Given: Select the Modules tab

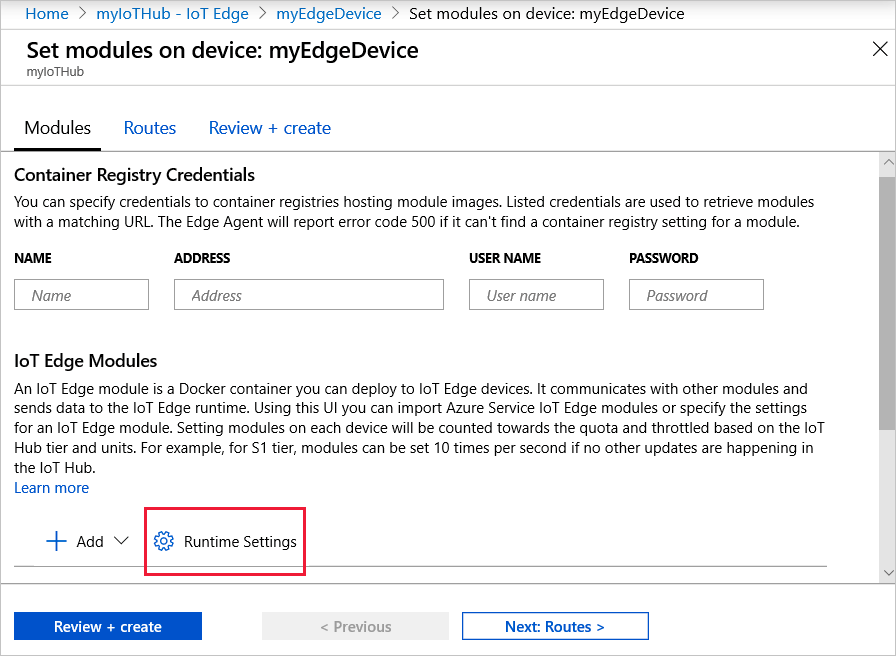Looking at the screenshot, I should point(57,128).
